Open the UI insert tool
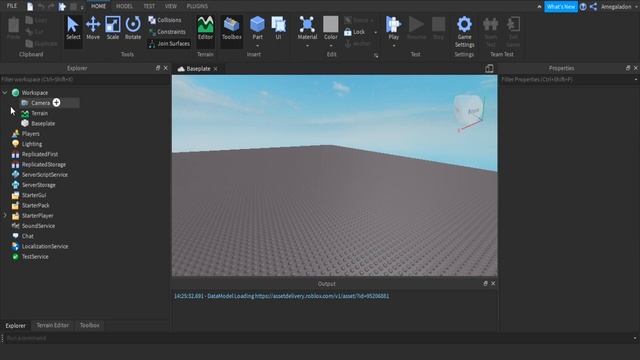640x360 pixels. (278, 28)
